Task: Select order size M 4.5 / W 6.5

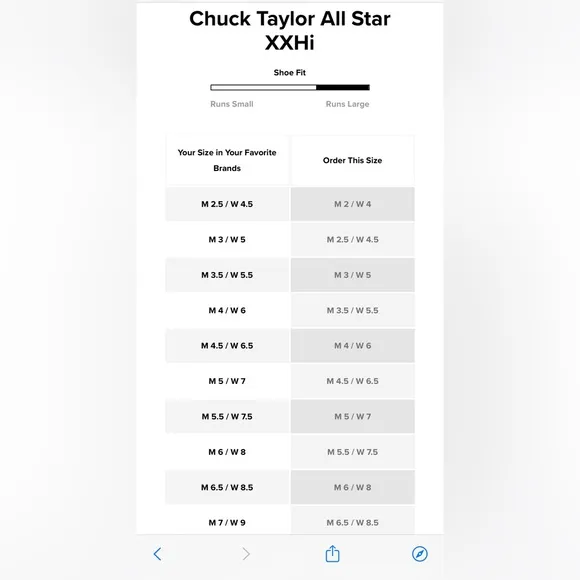Action: tap(353, 381)
